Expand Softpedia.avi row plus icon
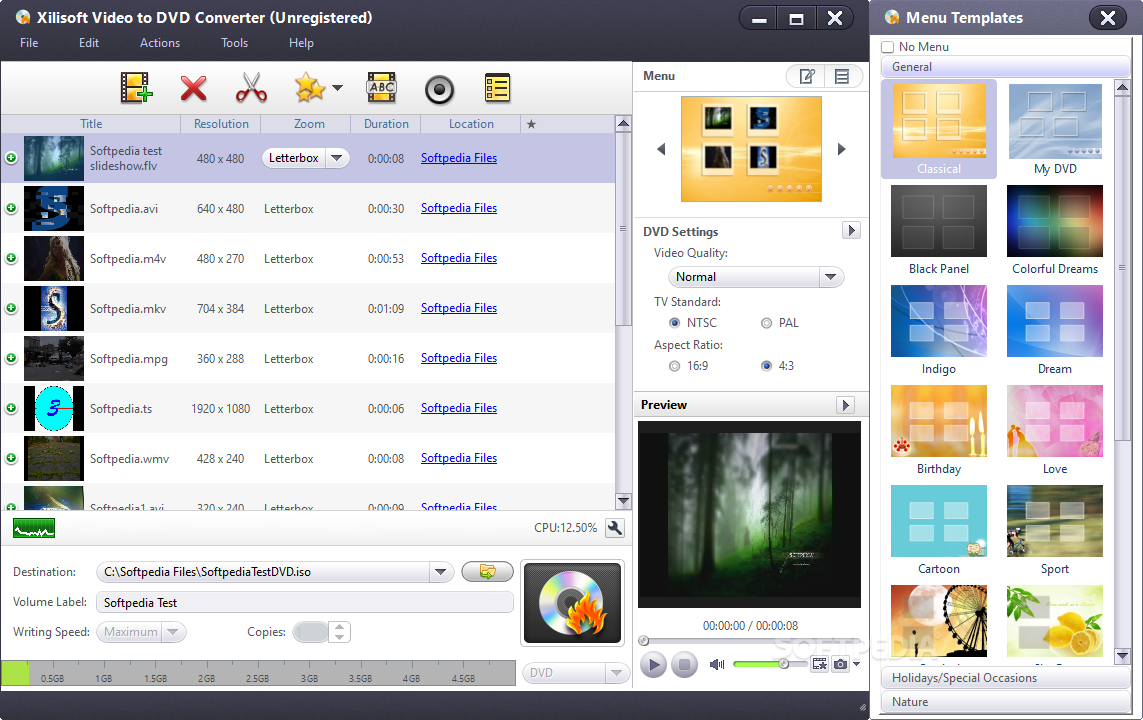1143x720 pixels. 11,208
